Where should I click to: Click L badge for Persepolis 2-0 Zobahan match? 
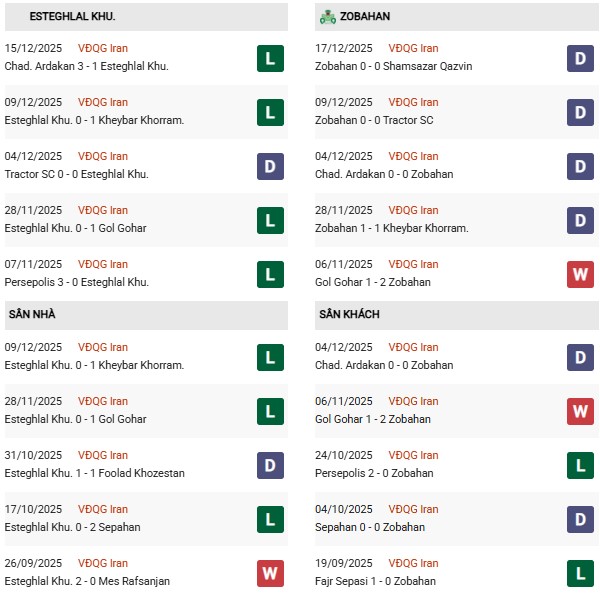[582, 465]
